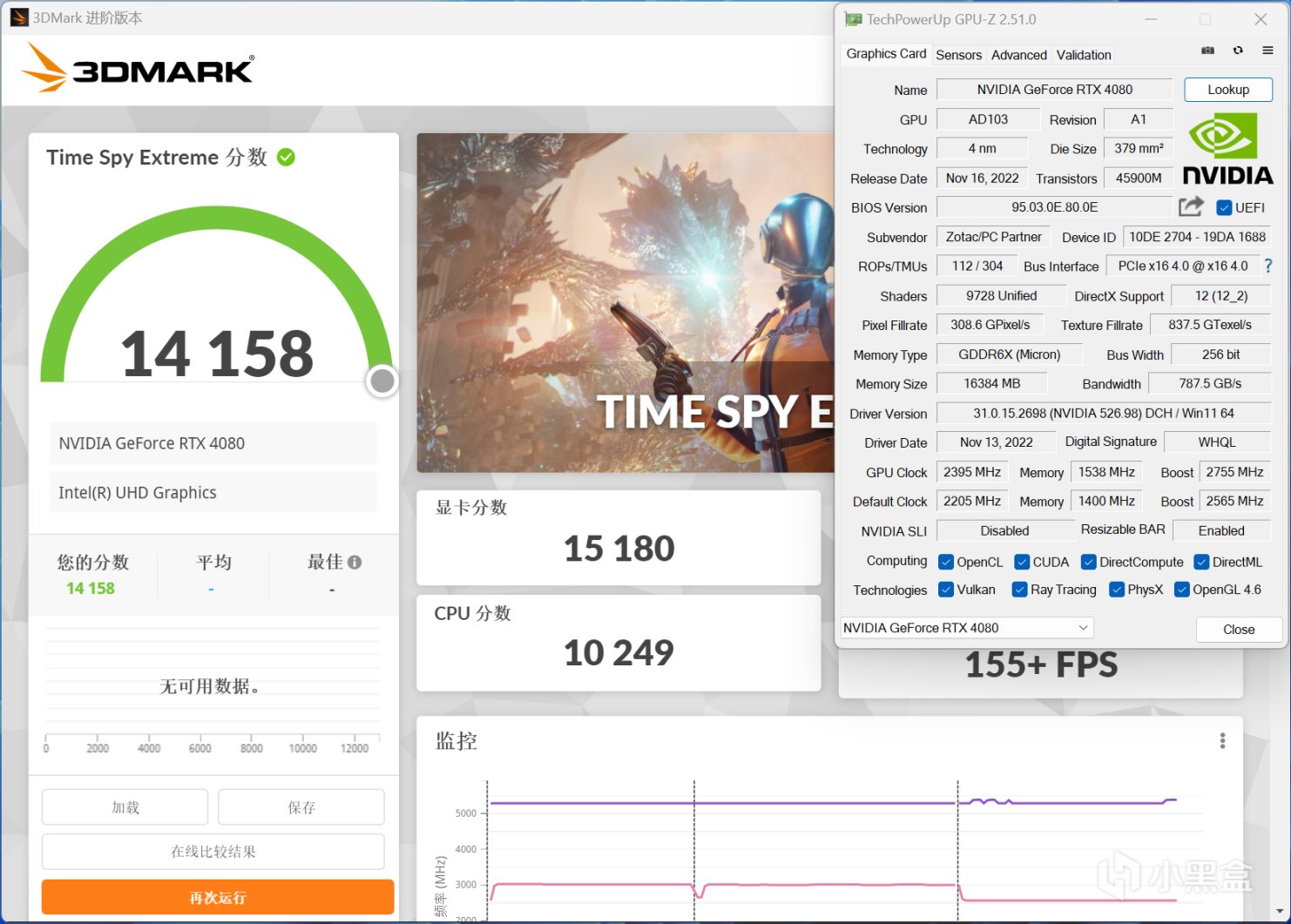Open the three-dot menu in 监控 panel
The height and width of the screenshot is (924, 1291).
(1222, 740)
